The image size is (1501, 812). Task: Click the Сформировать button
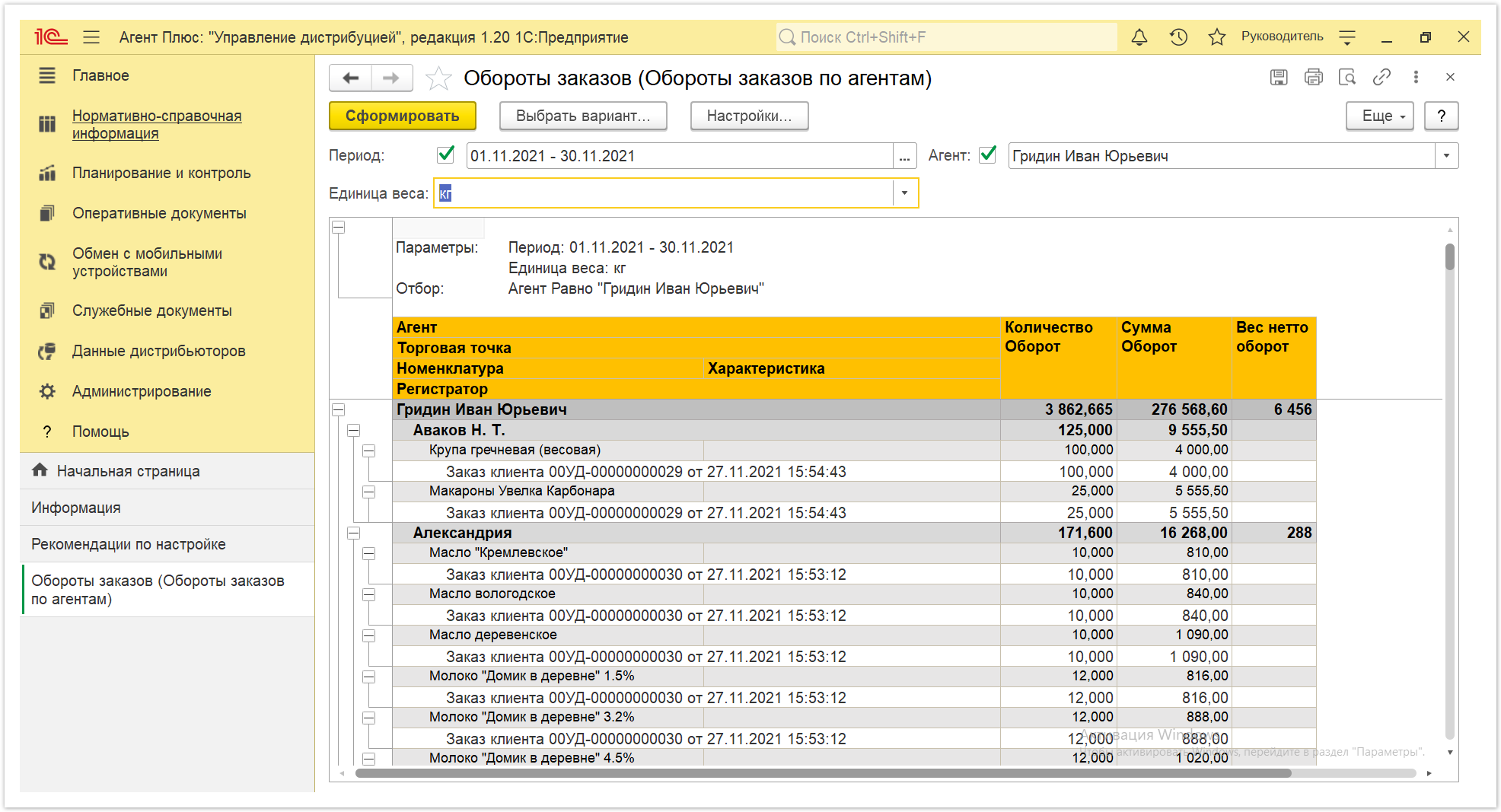click(x=403, y=116)
